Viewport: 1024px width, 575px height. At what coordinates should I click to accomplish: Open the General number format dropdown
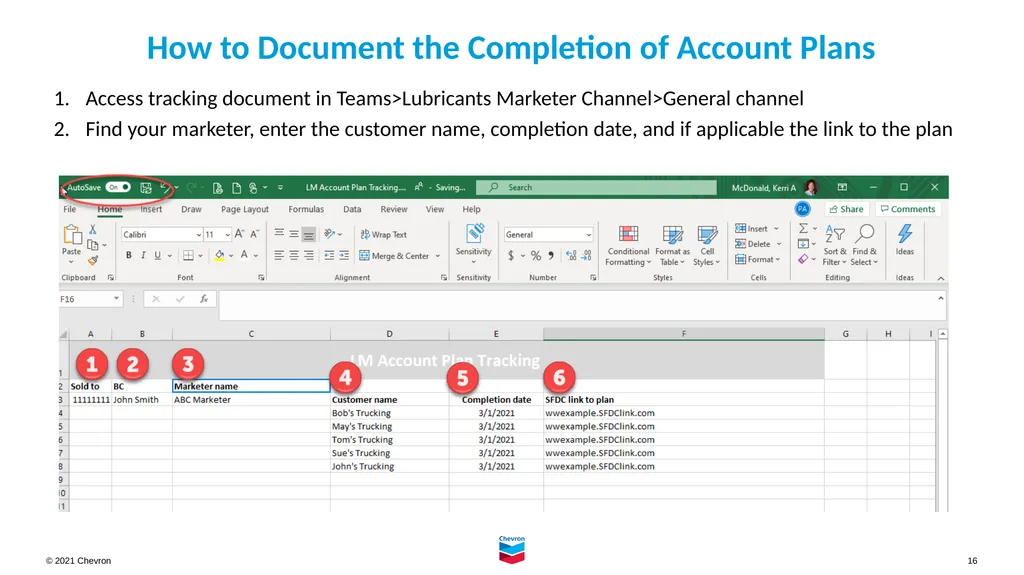click(588, 235)
